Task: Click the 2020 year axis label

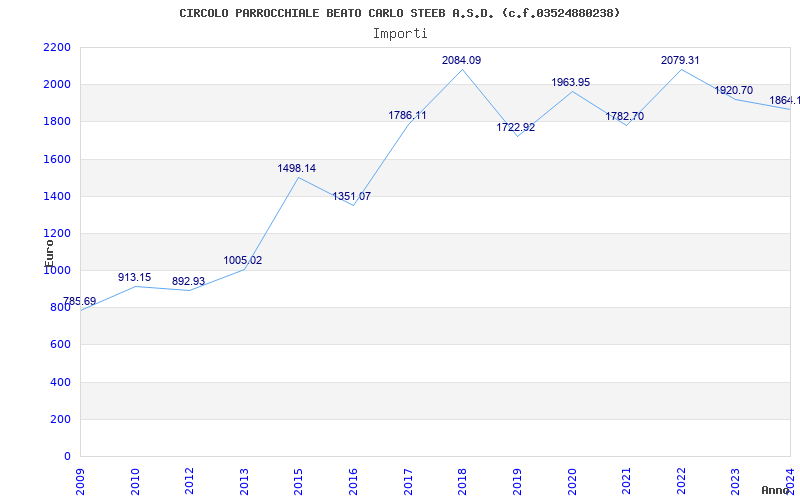Action: point(571,481)
